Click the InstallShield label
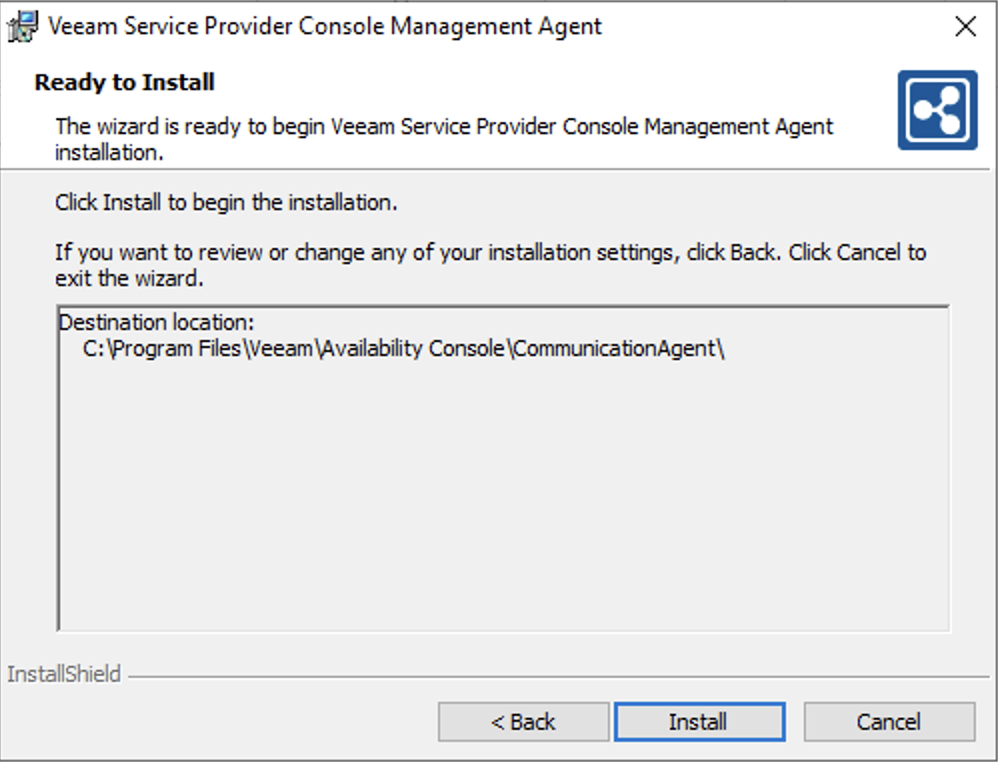Viewport: 998px width, 762px height. (x=62, y=674)
